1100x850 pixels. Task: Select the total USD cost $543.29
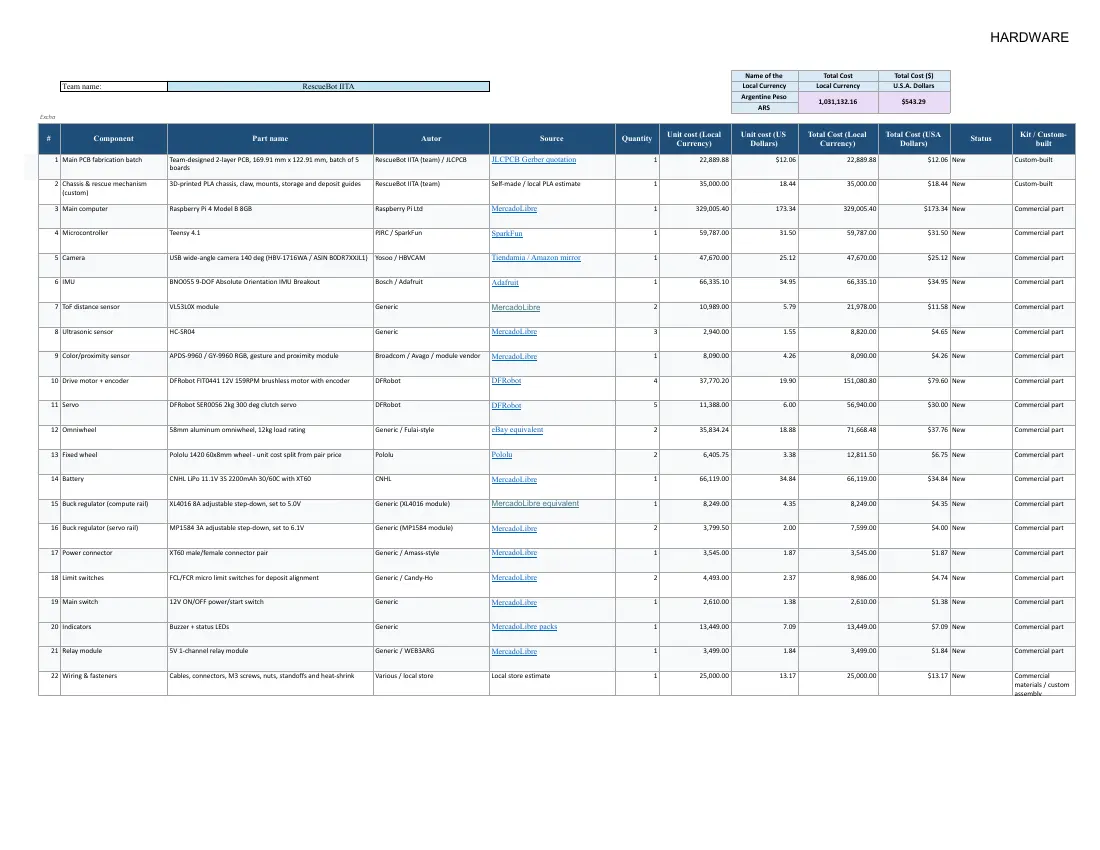point(914,102)
